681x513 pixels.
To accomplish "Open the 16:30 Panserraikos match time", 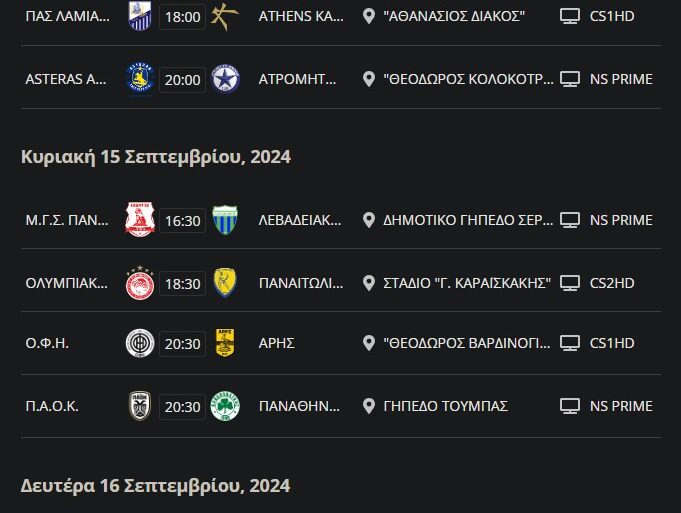I will [183, 221].
